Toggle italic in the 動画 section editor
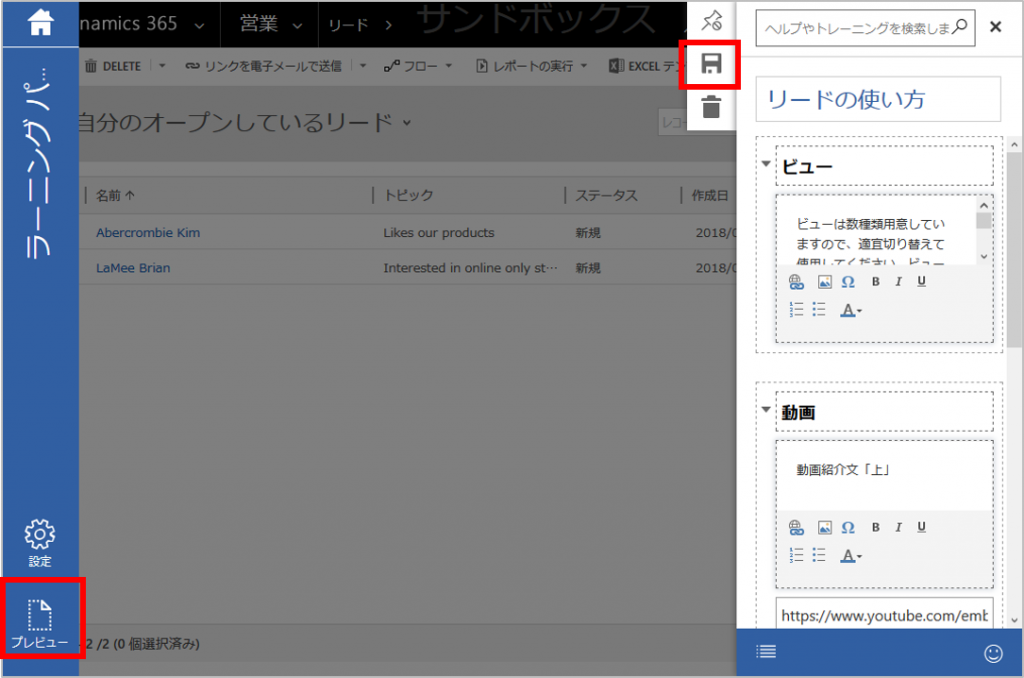1024x678 pixels. tap(898, 527)
